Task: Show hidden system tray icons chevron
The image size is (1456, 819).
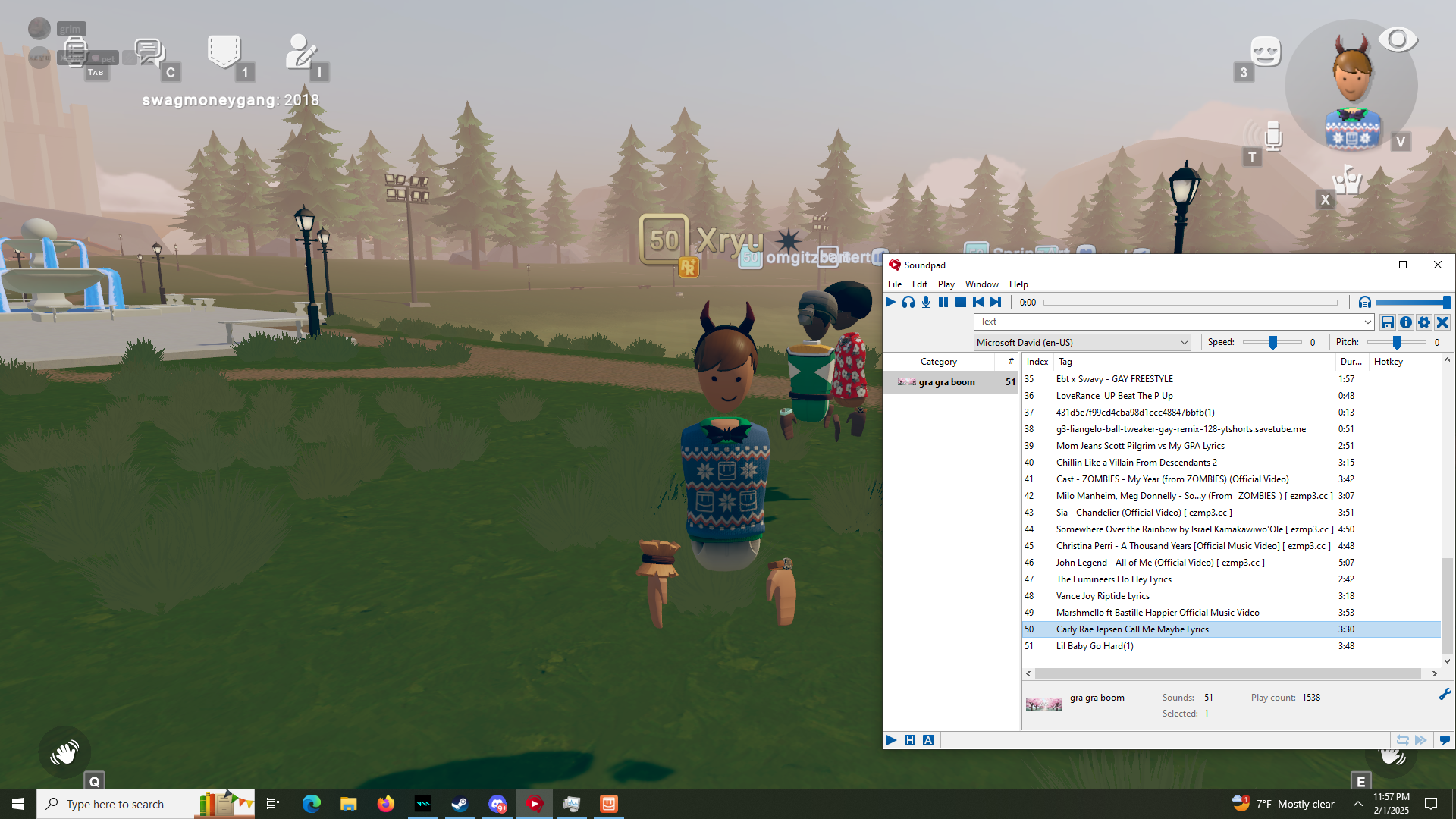Action: click(1357, 804)
